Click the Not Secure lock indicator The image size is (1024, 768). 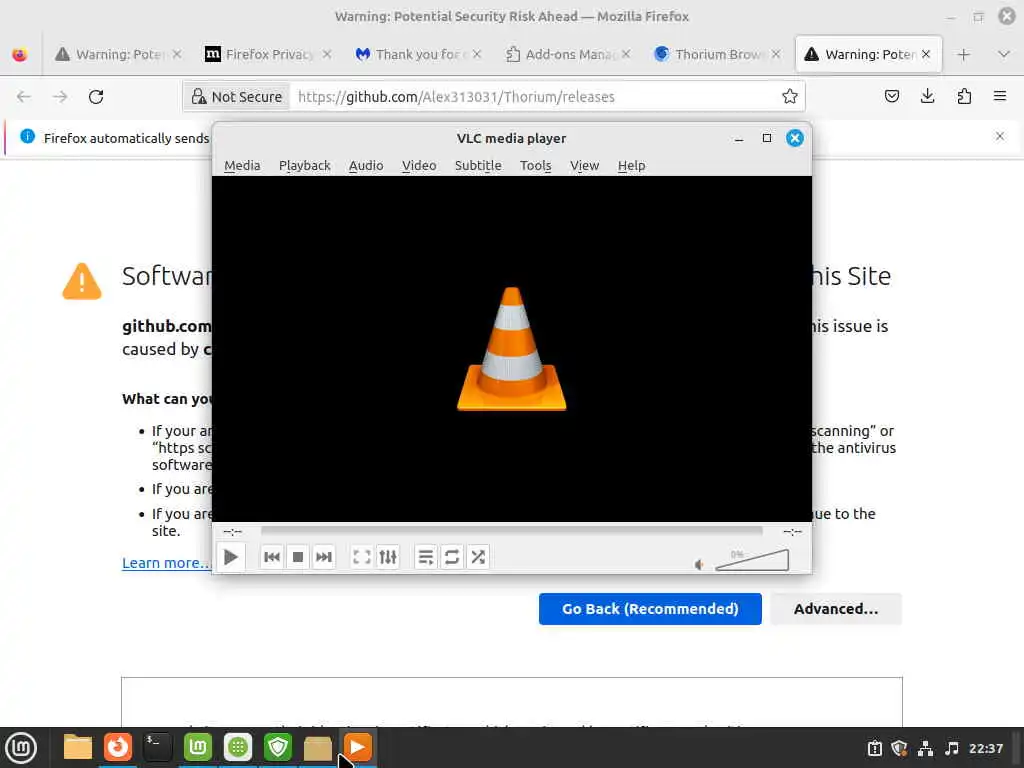pos(236,97)
